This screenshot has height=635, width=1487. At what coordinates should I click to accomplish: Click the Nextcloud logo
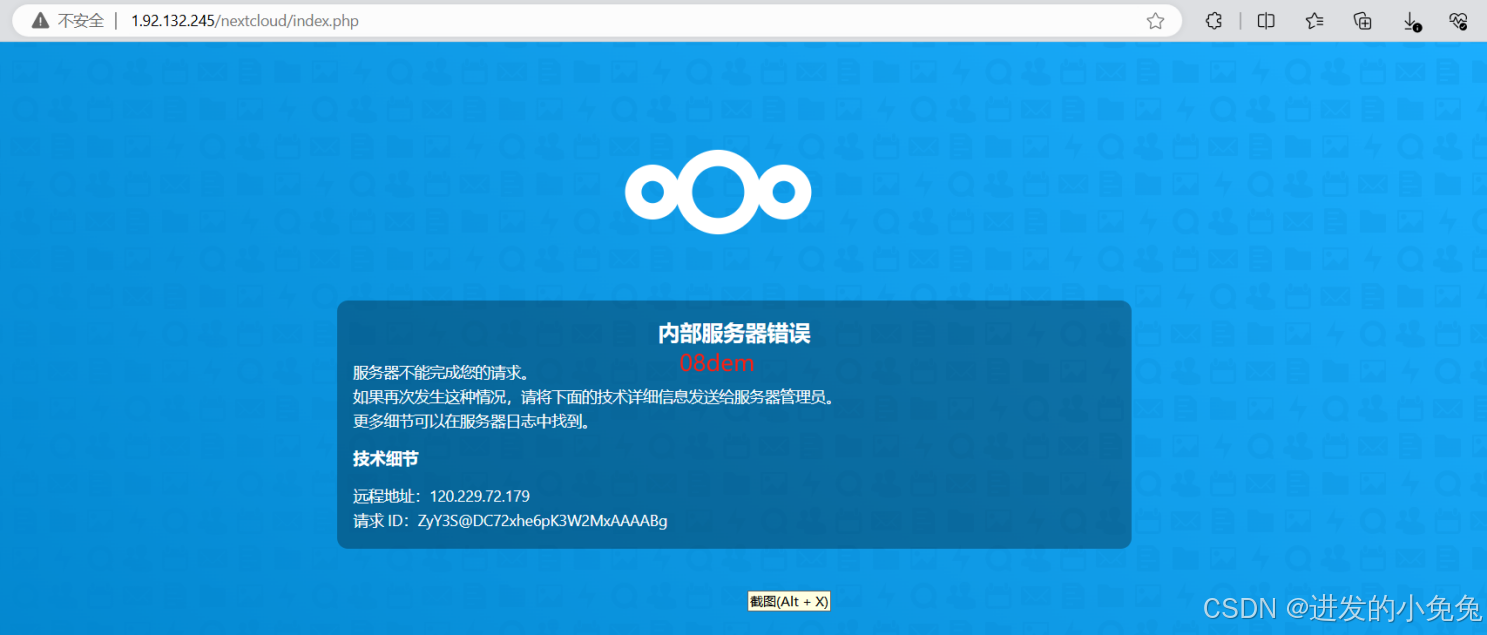718,191
